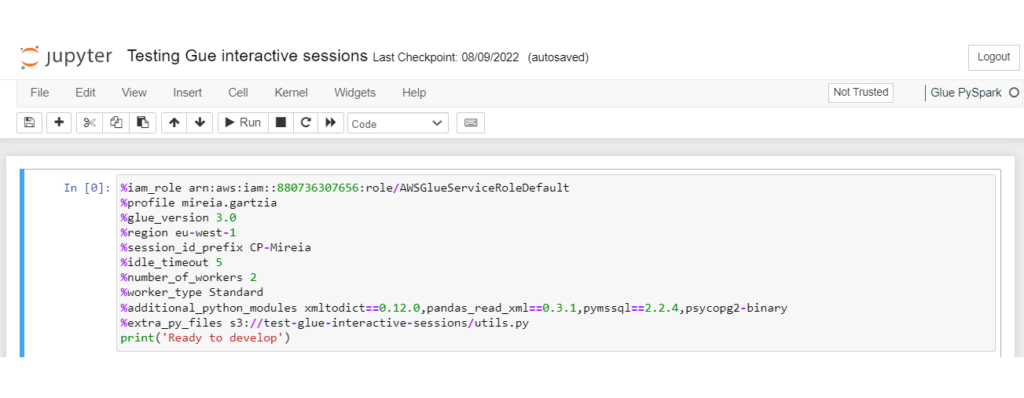Open the Edit menu
Image resolution: width=1024 pixels, height=398 pixels.
click(x=86, y=93)
